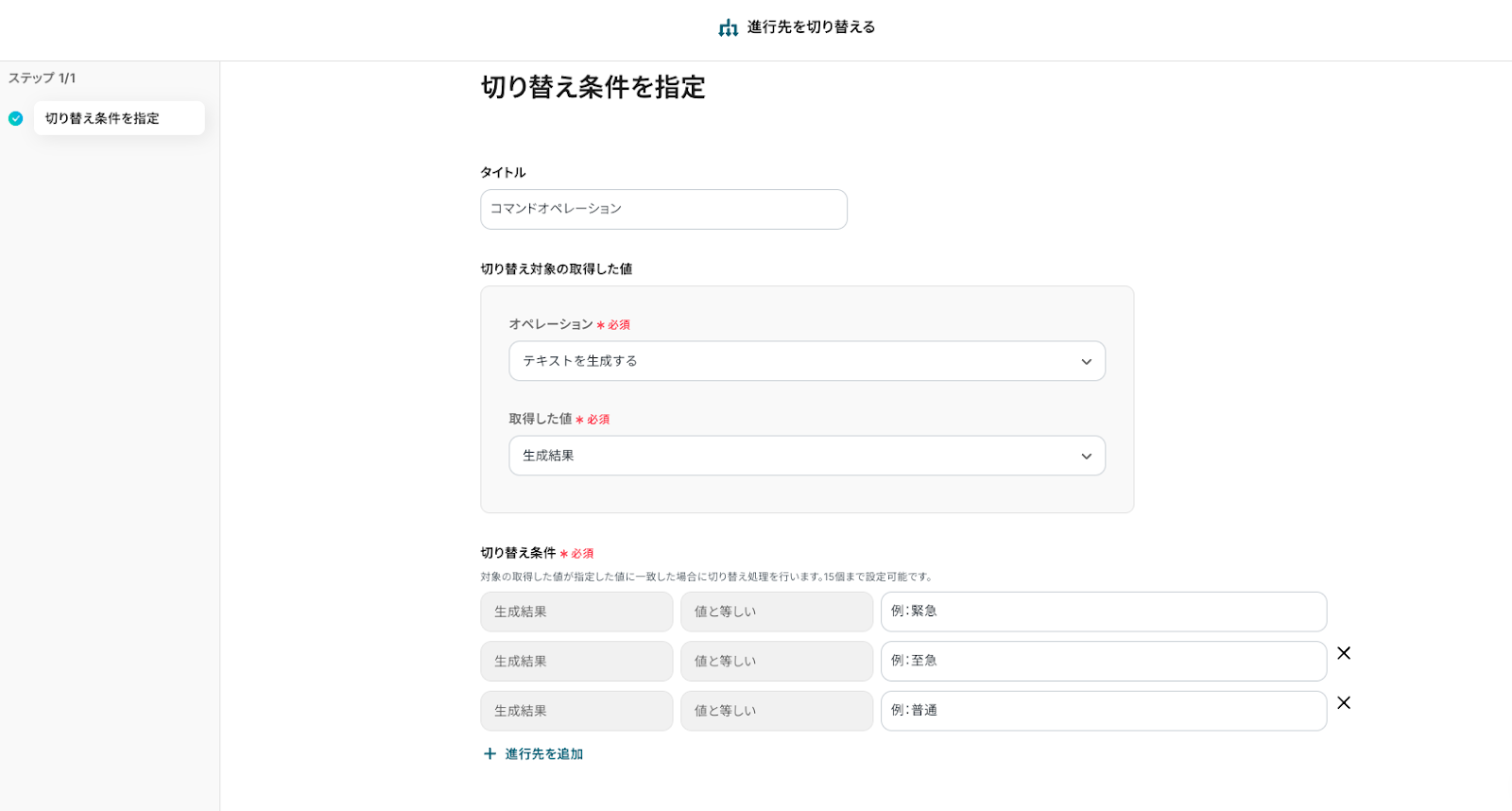Click the branch icon beside 進行先を切り替える

click(x=728, y=27)
